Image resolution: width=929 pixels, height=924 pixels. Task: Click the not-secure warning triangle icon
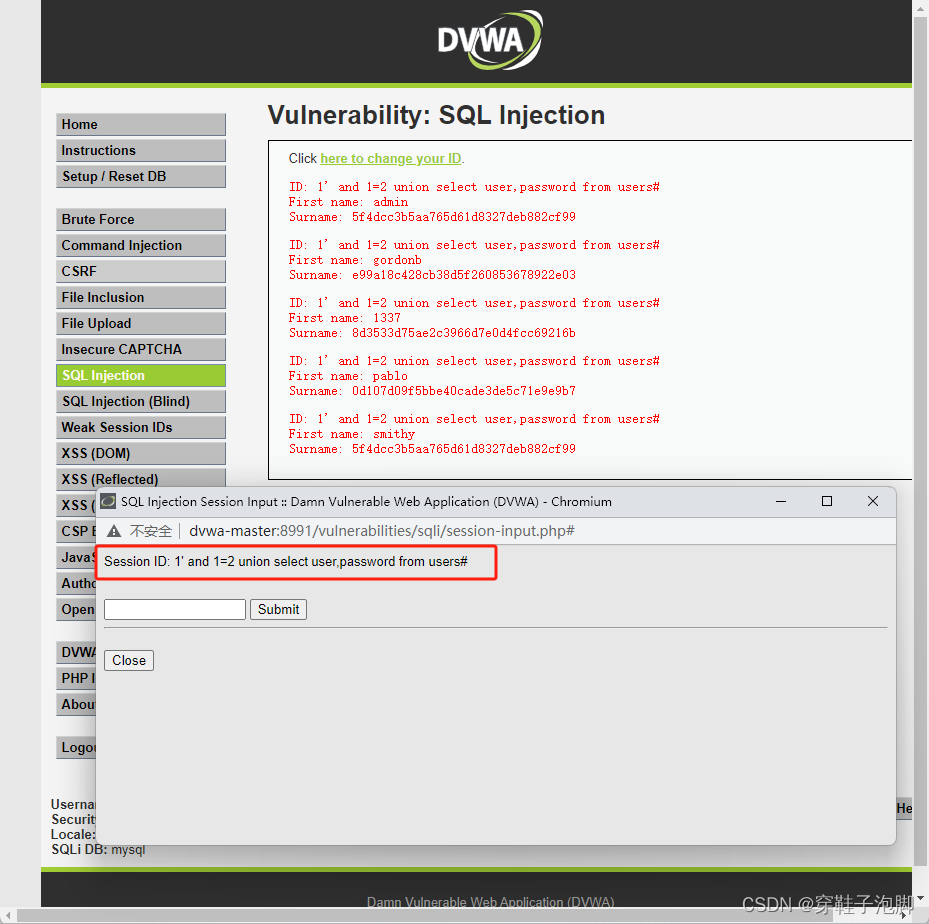click(114, 531)
